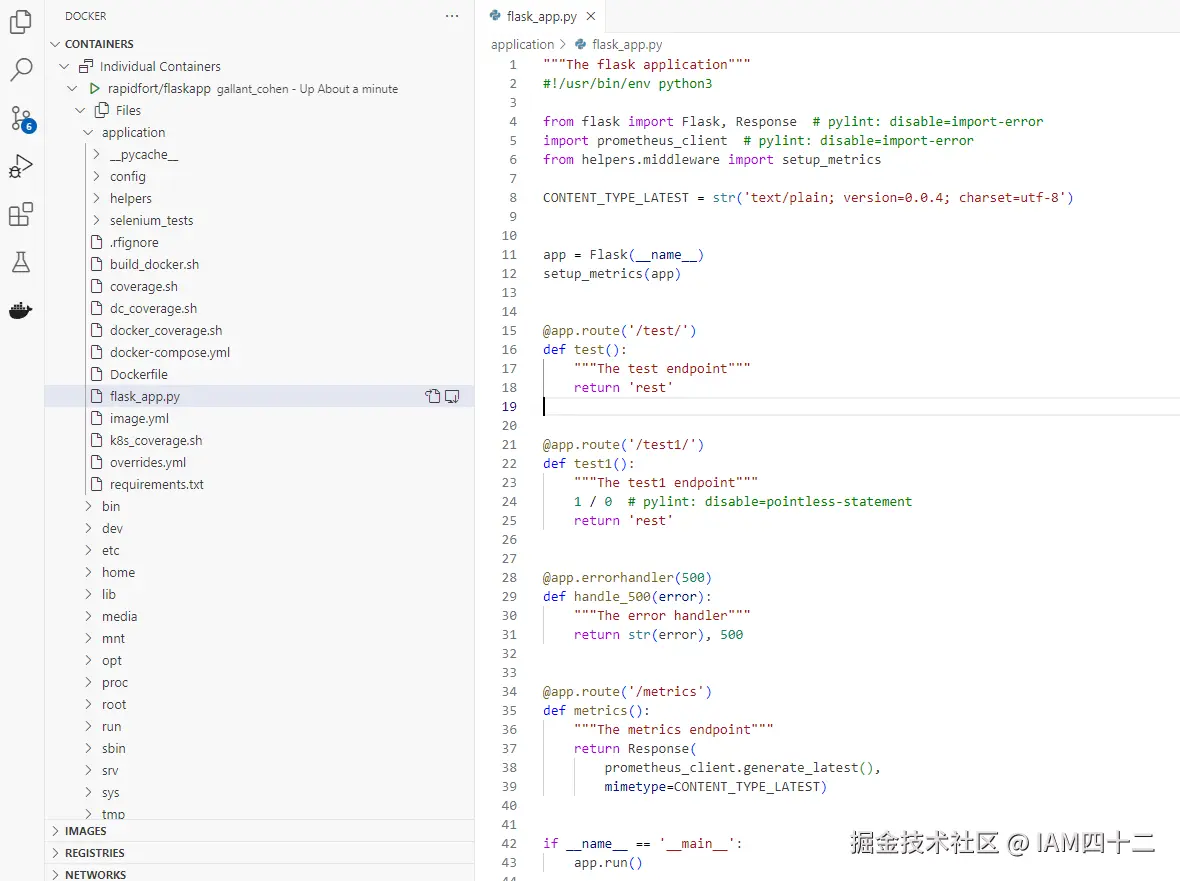Open docker_coverage.sh file
This screenshot has height=881, width=1180.
[166, 330]
